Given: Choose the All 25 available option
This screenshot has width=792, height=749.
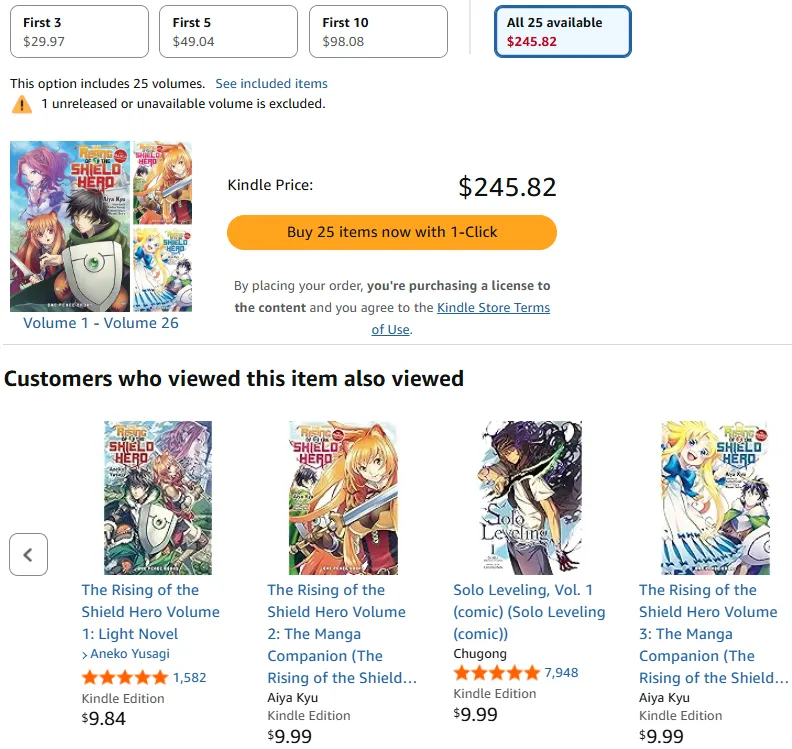Looking at the screenshot, I should pos(563,31).
